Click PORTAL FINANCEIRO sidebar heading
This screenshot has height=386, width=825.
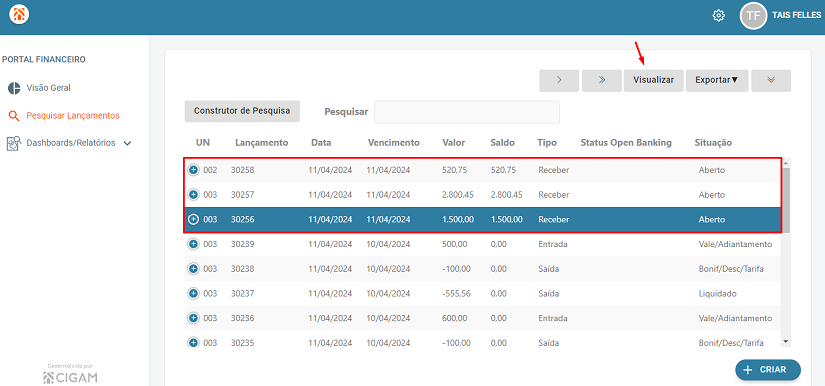(x=44, y=59)
